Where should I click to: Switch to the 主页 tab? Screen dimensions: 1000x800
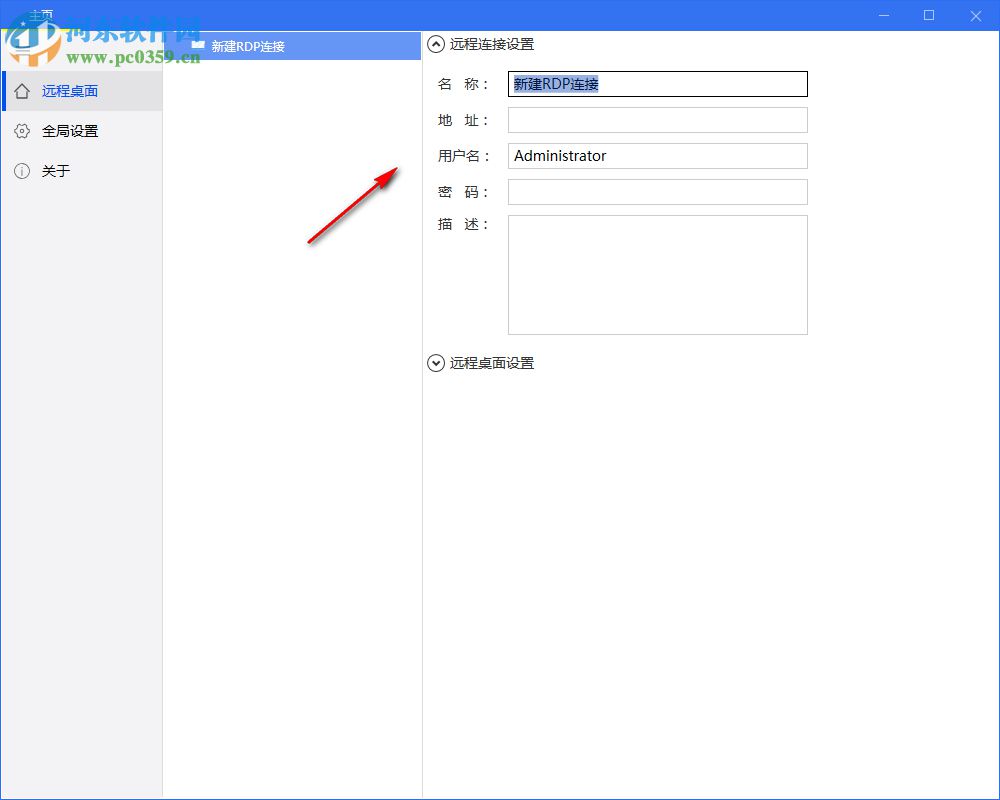[x=43, y=13]
